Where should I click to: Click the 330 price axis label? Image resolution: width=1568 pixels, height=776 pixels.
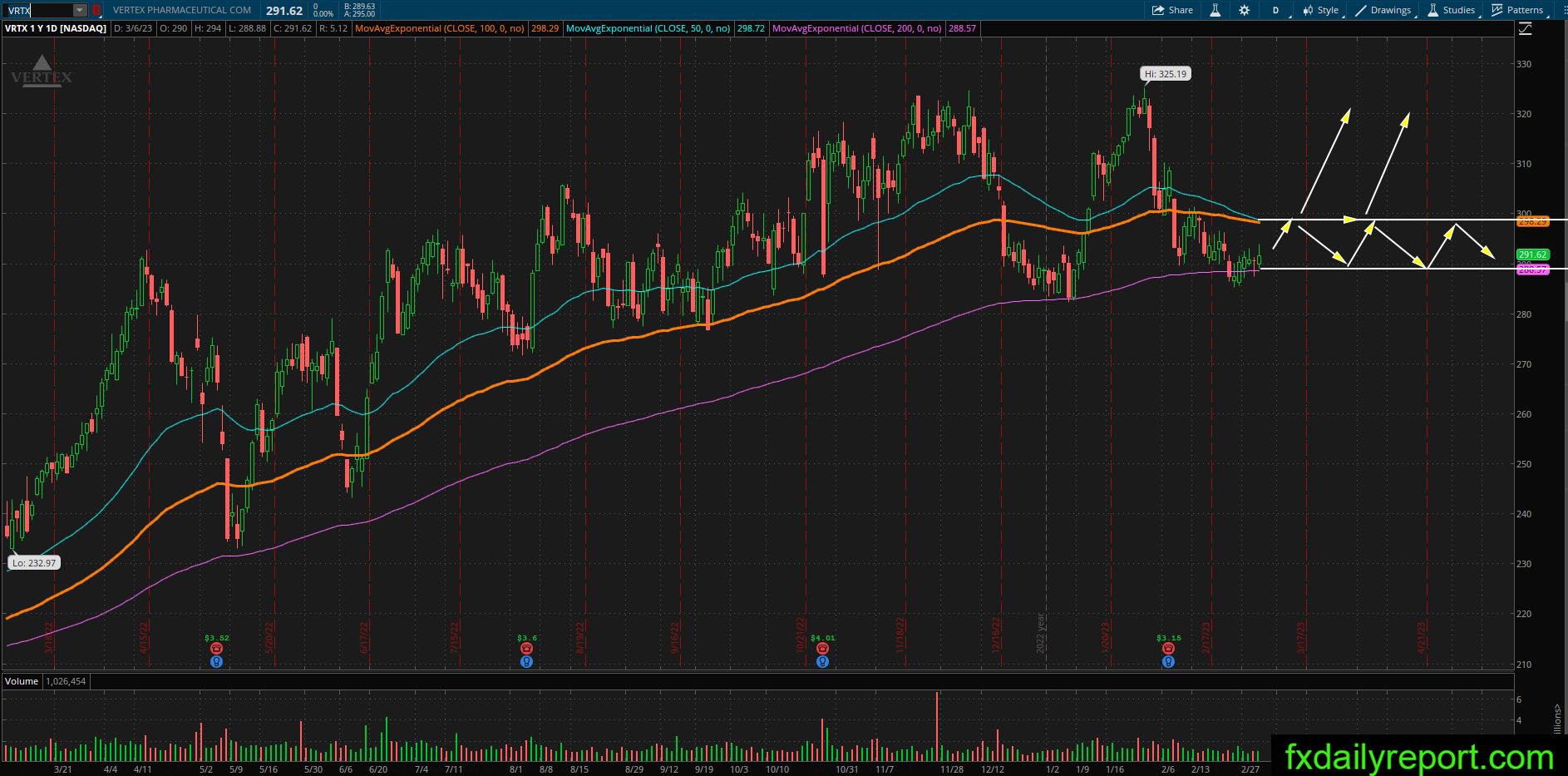tap(1524, 64)
